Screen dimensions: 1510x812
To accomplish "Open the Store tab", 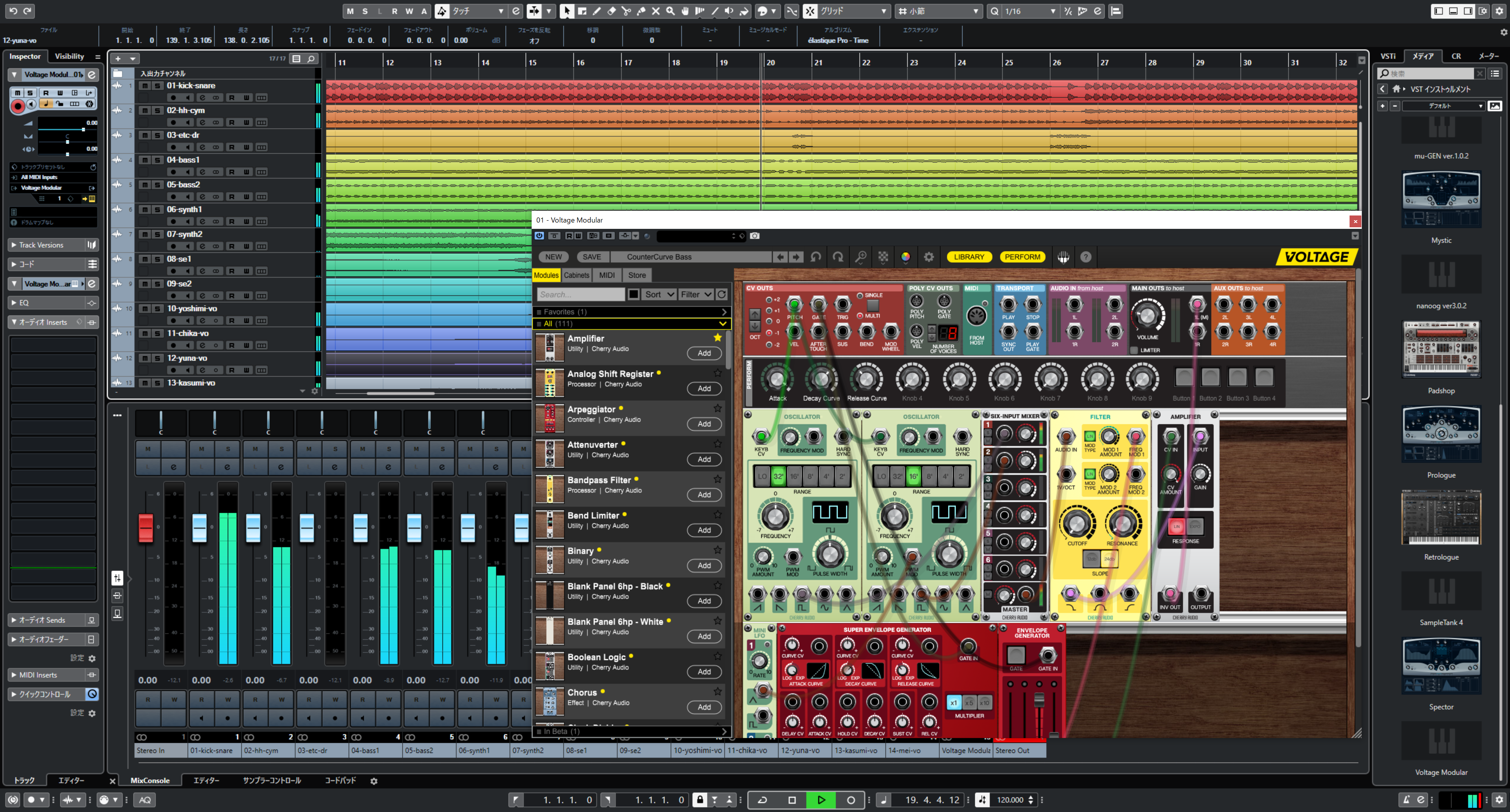I will click(637, 275).
